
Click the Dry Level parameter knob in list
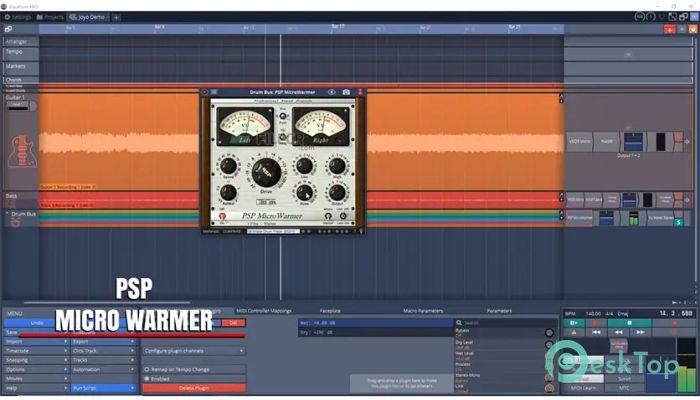point(549,345)
